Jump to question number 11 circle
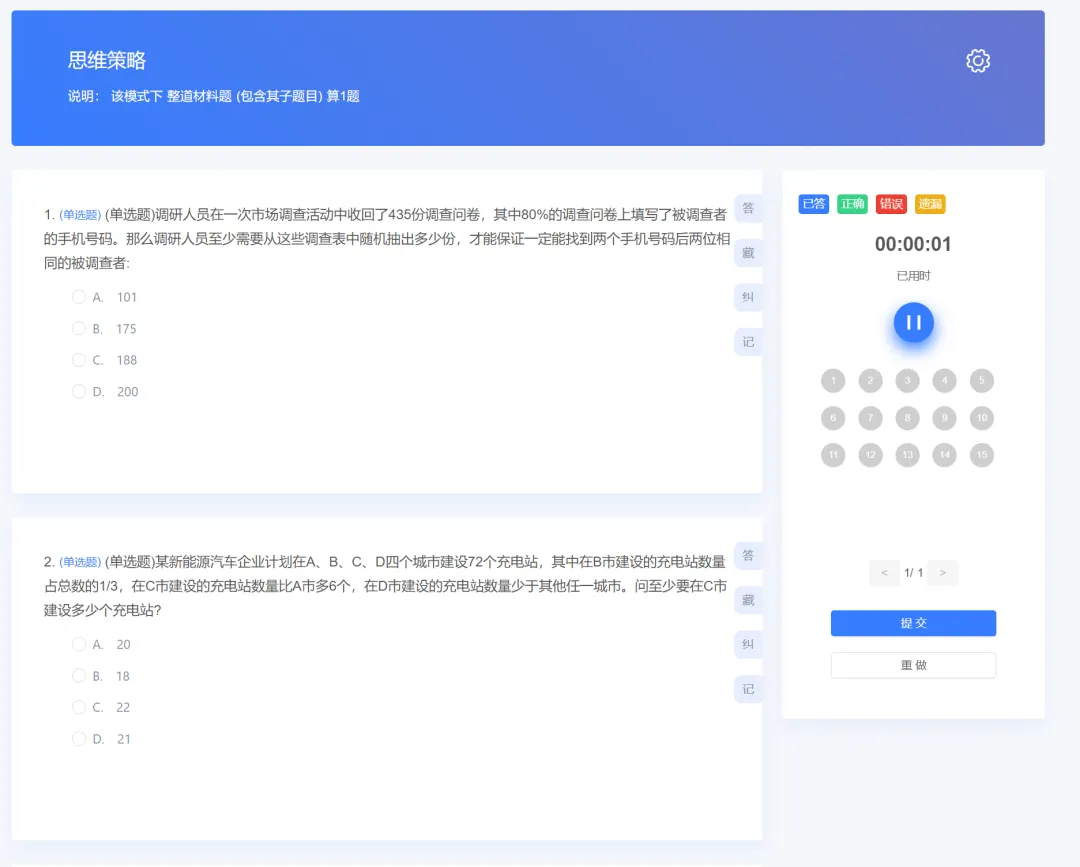1080x867 pixels. 833,455
